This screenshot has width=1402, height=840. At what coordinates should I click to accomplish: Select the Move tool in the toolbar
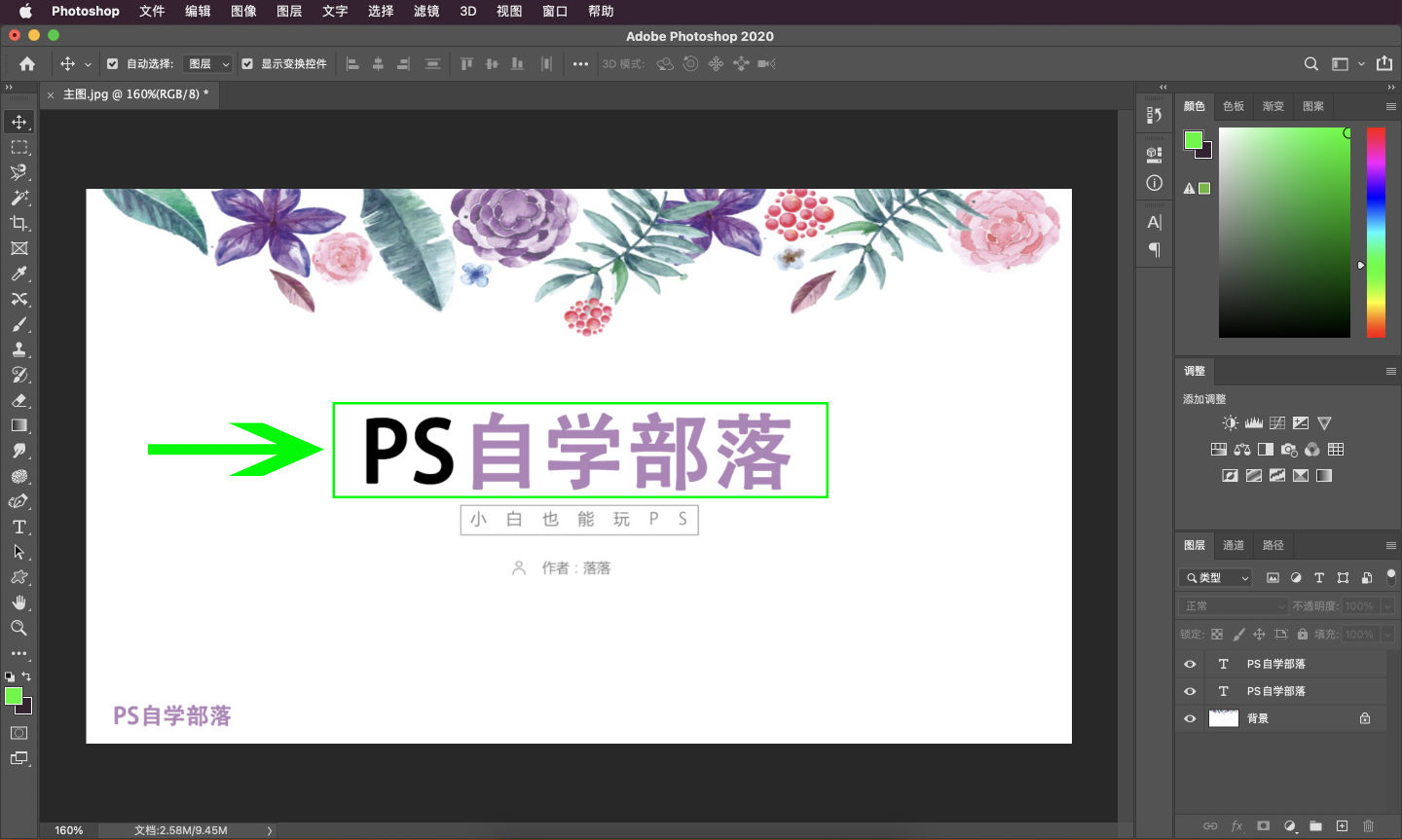click(20, 122)
